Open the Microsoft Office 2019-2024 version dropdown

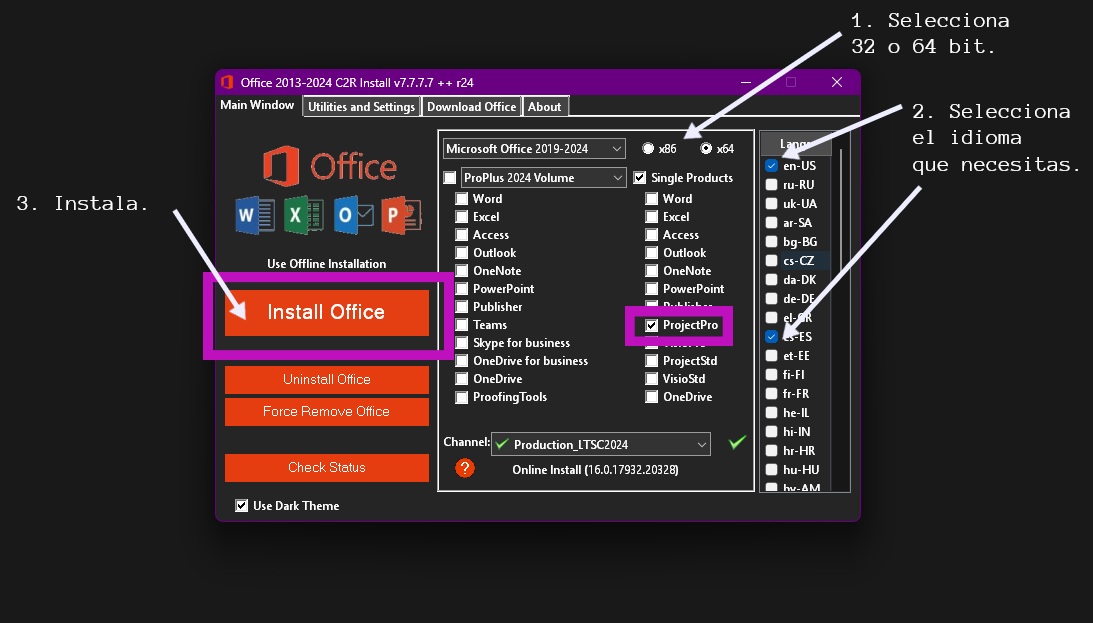pyautogui.click(x=534, y=148)
